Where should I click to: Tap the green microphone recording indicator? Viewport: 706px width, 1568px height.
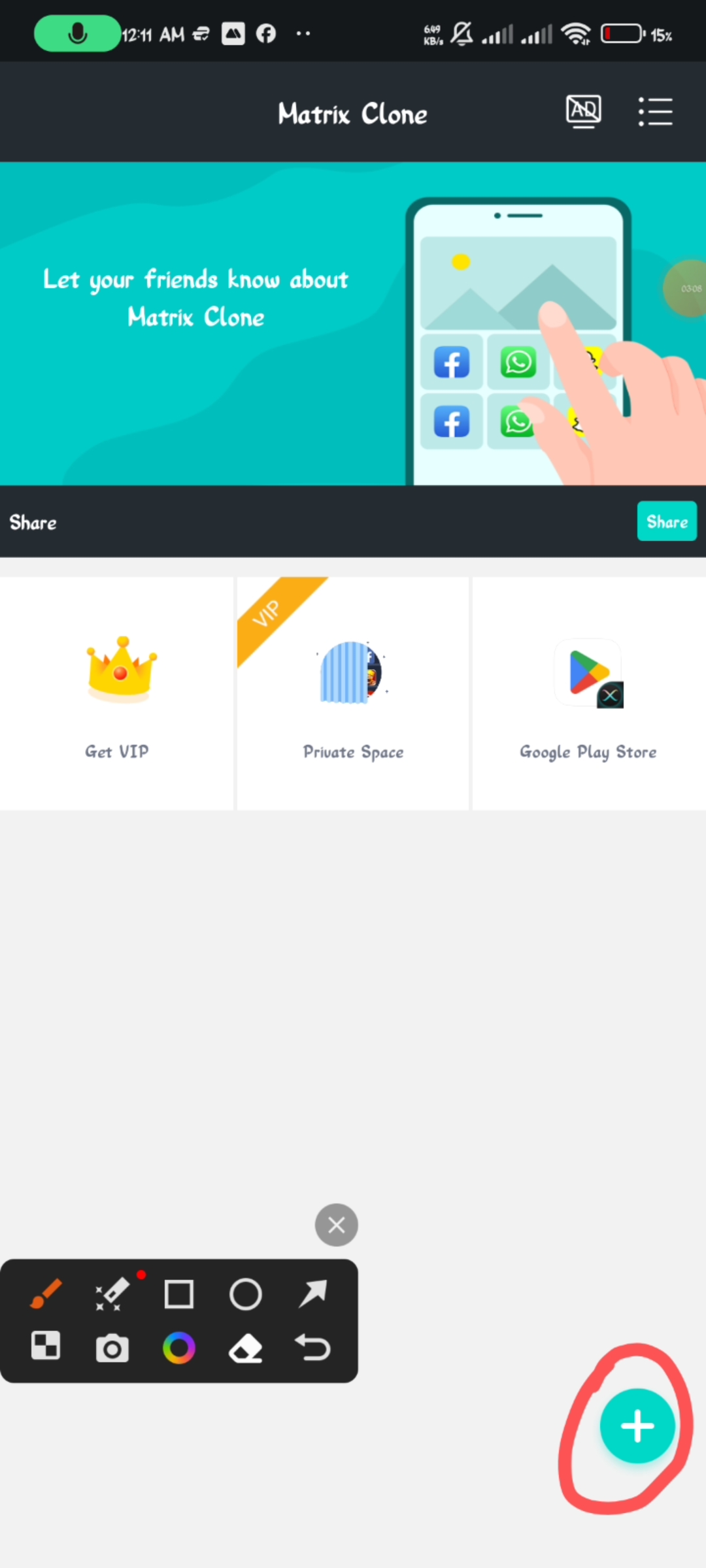pos(77,33)
